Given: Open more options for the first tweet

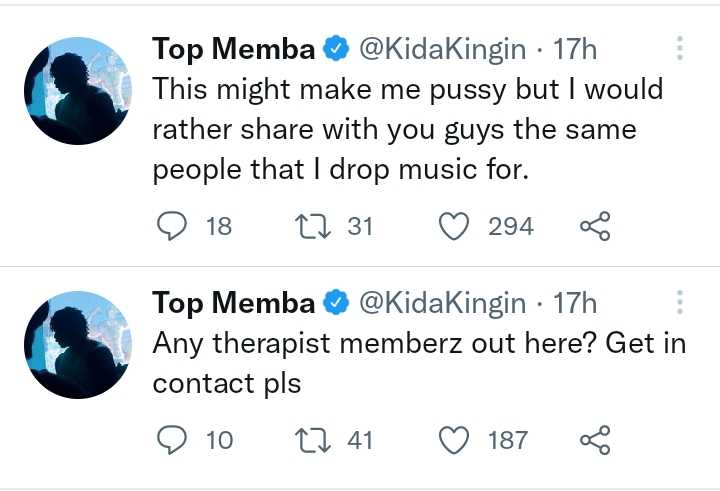Looking at the screenshot, I should point(680,49).
